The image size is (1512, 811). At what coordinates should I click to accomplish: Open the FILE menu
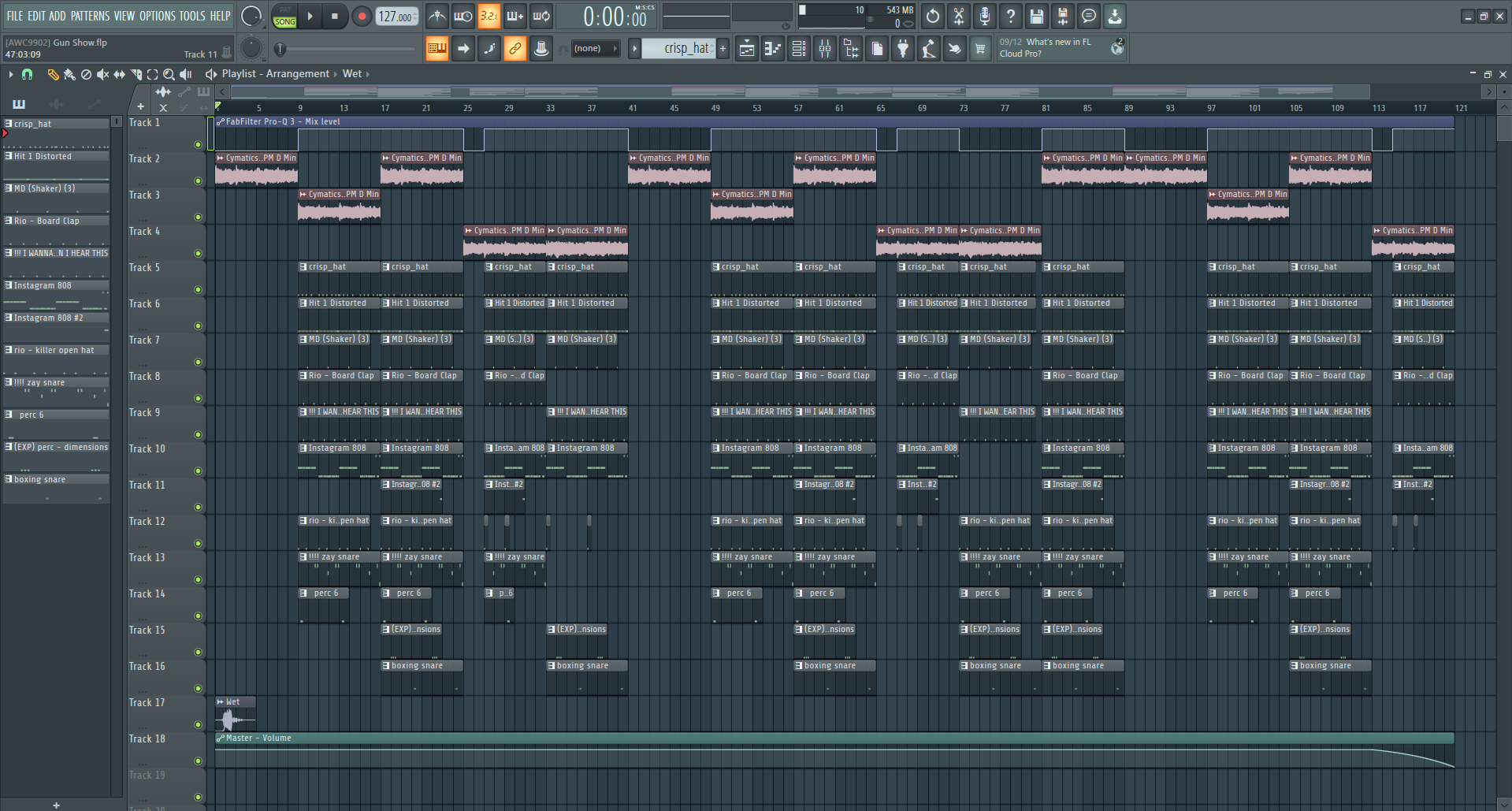pyautogui.click(x=15, y=16)
